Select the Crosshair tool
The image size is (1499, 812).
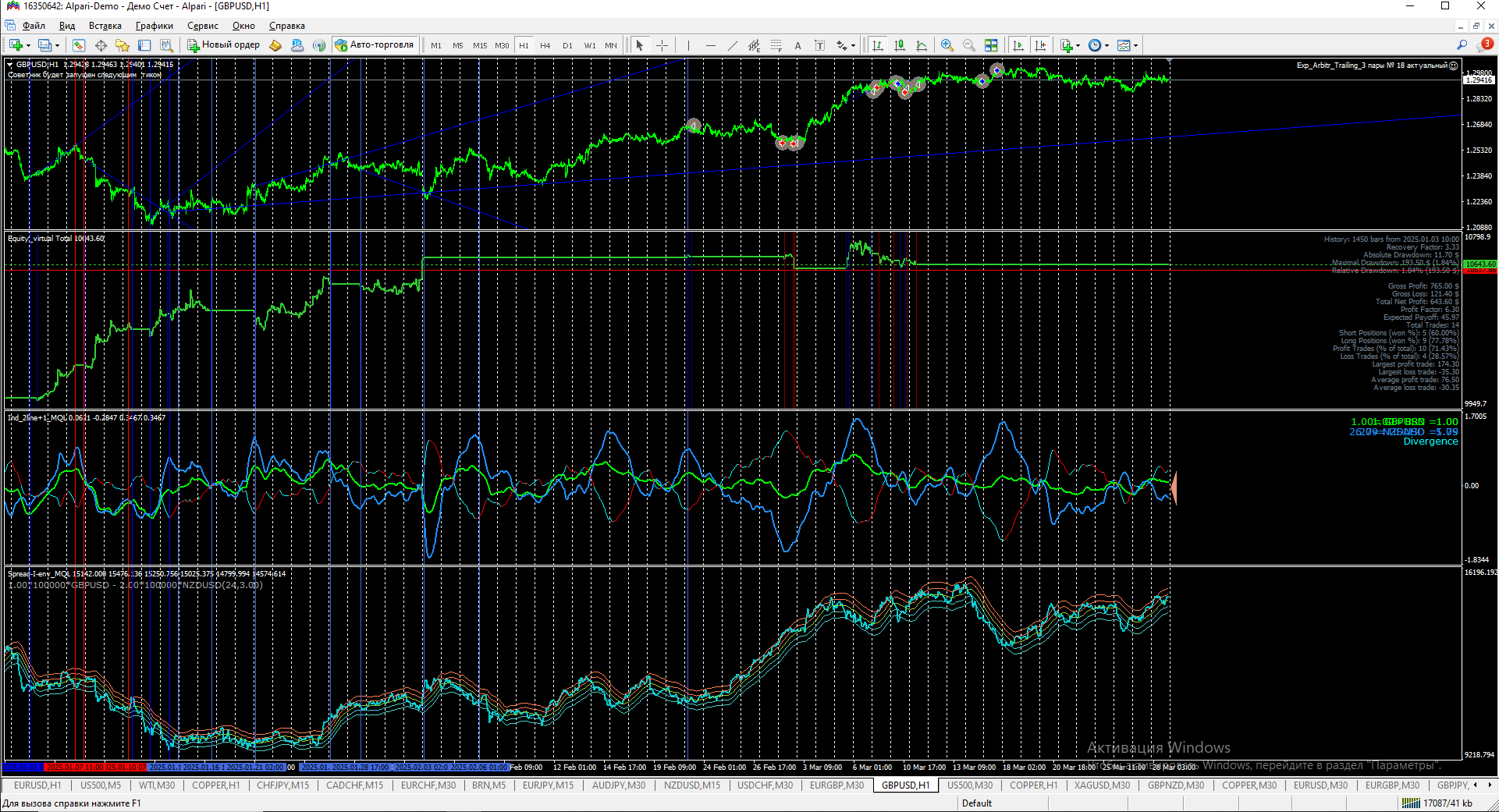point(662,45)
